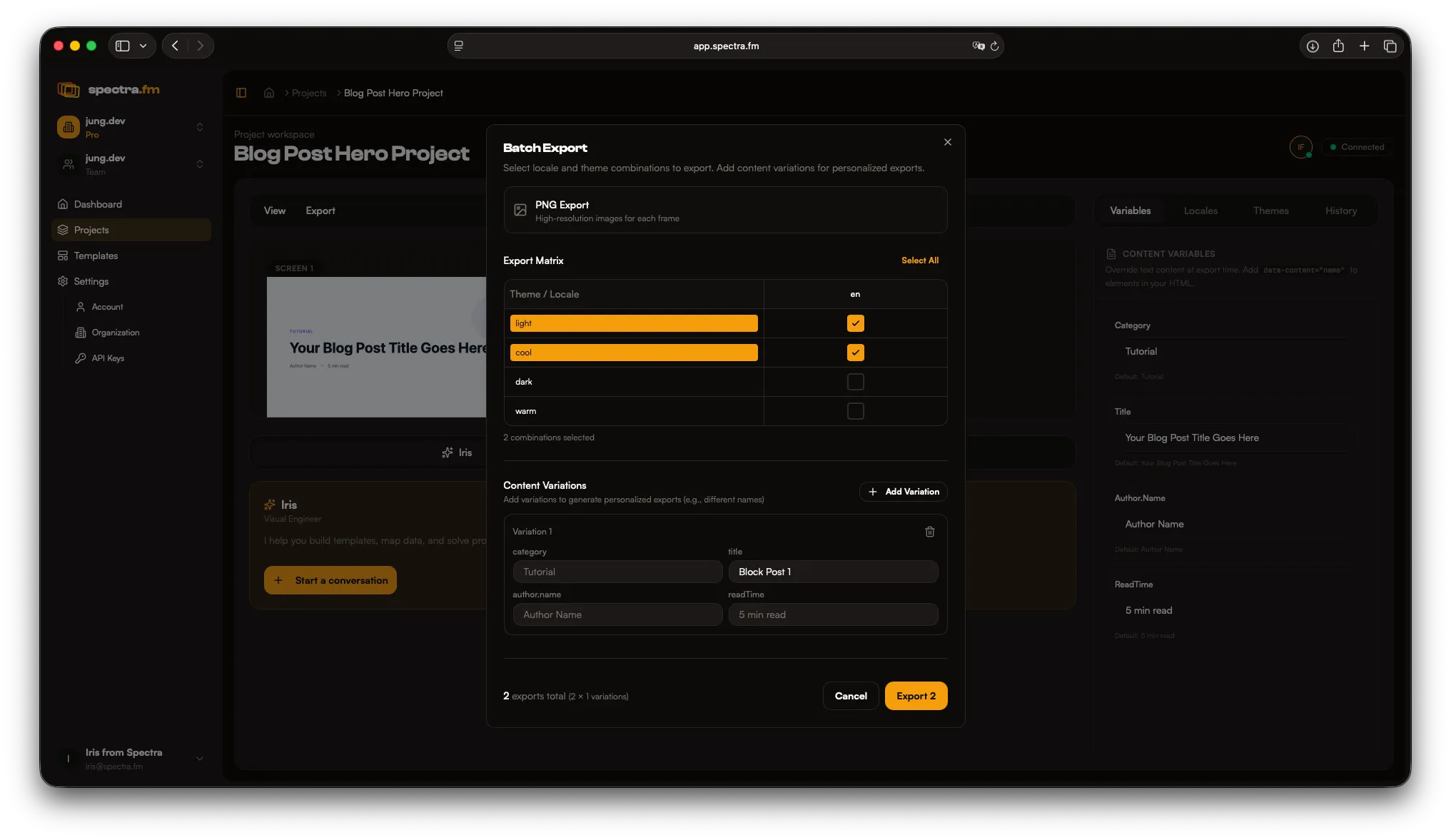
Task: Select All export combinations
Action: pos(920,260)
